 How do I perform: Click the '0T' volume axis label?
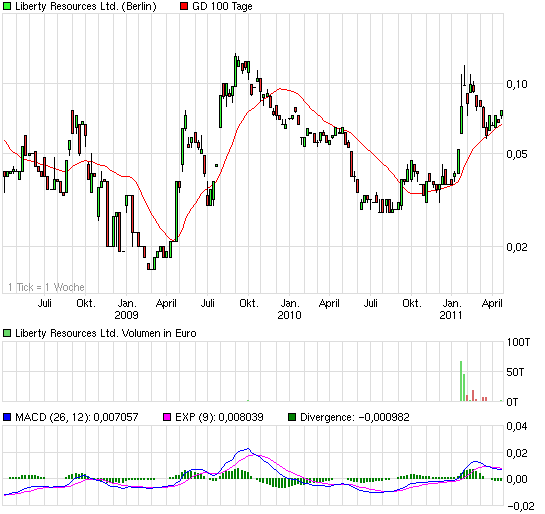coord(513,402)
